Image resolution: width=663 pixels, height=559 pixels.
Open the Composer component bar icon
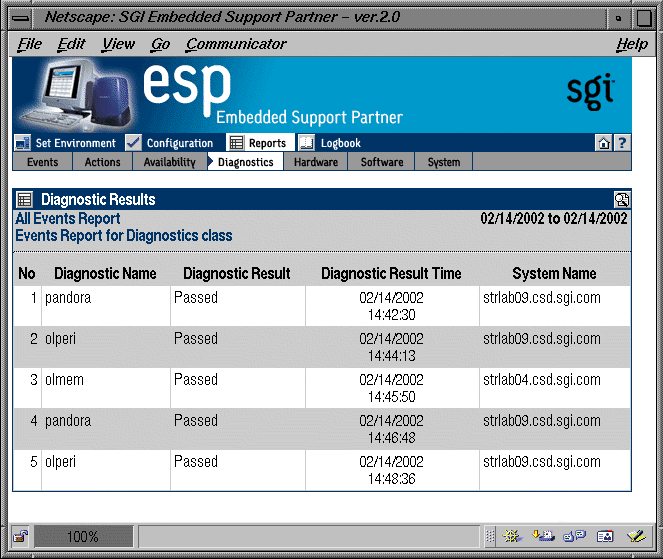636,536
